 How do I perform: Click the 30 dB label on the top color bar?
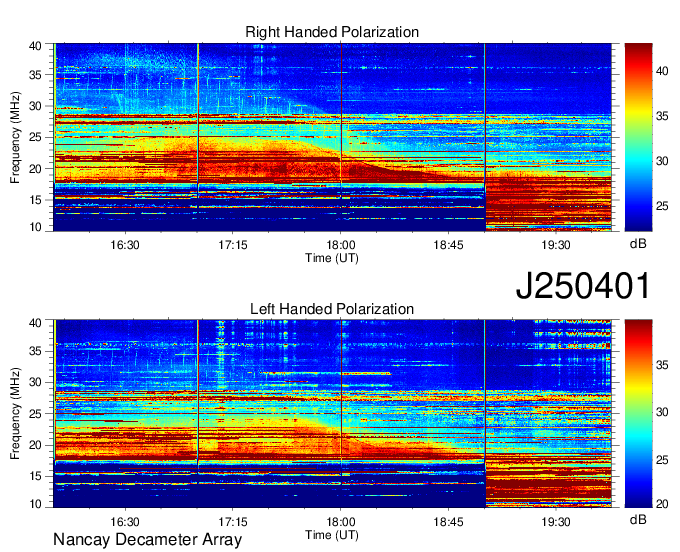(662, 161)
